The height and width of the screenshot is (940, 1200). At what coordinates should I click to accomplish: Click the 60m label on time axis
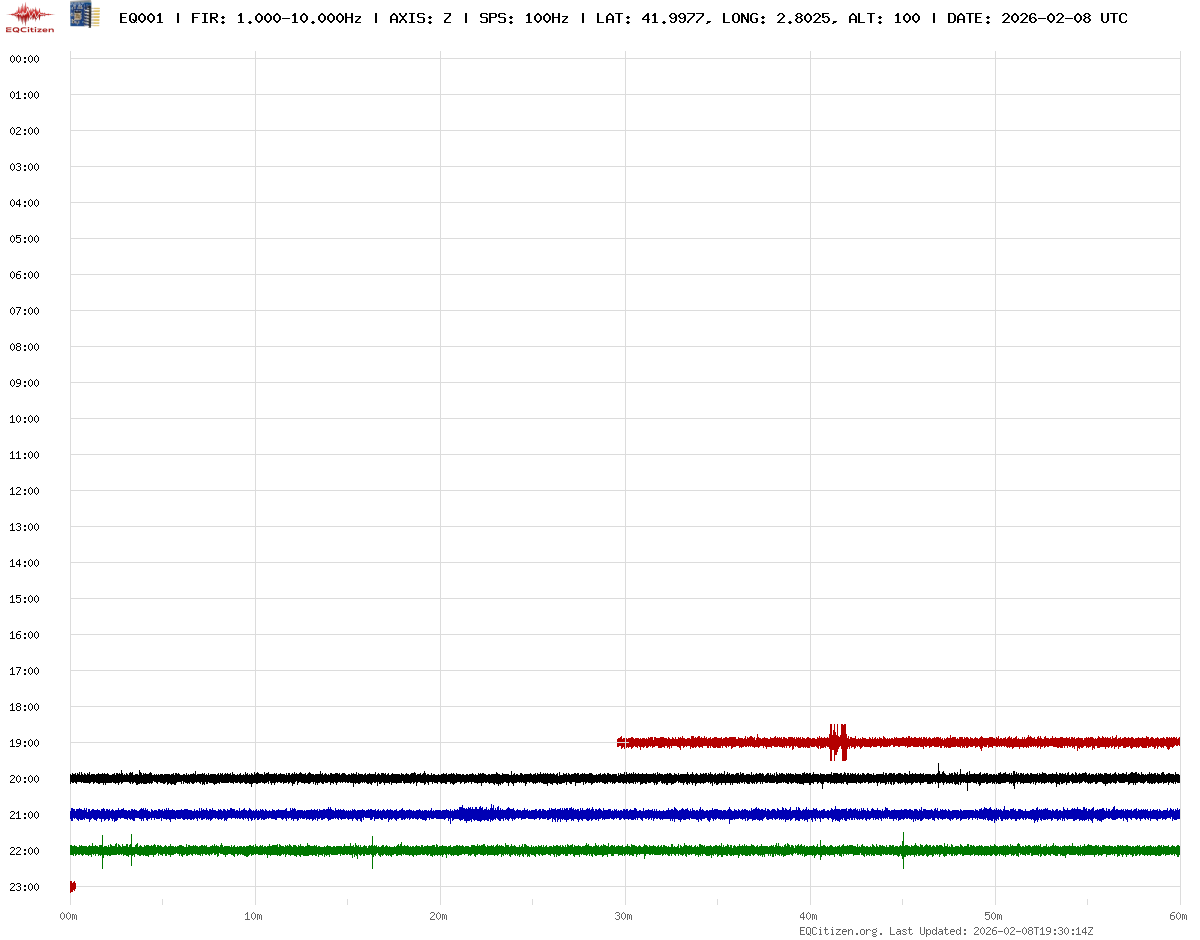[1178, 916]
